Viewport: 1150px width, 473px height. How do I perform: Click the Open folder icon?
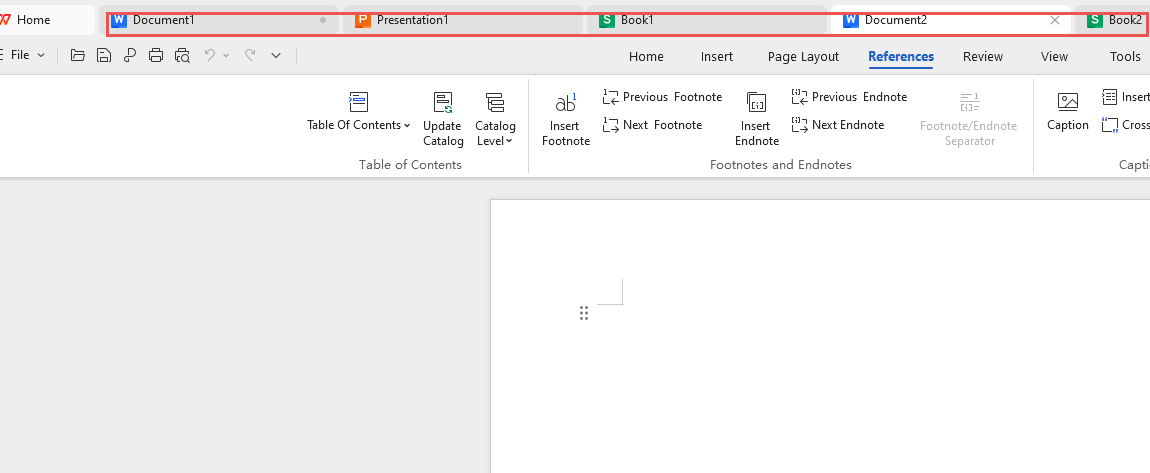(x=78, y=55)
